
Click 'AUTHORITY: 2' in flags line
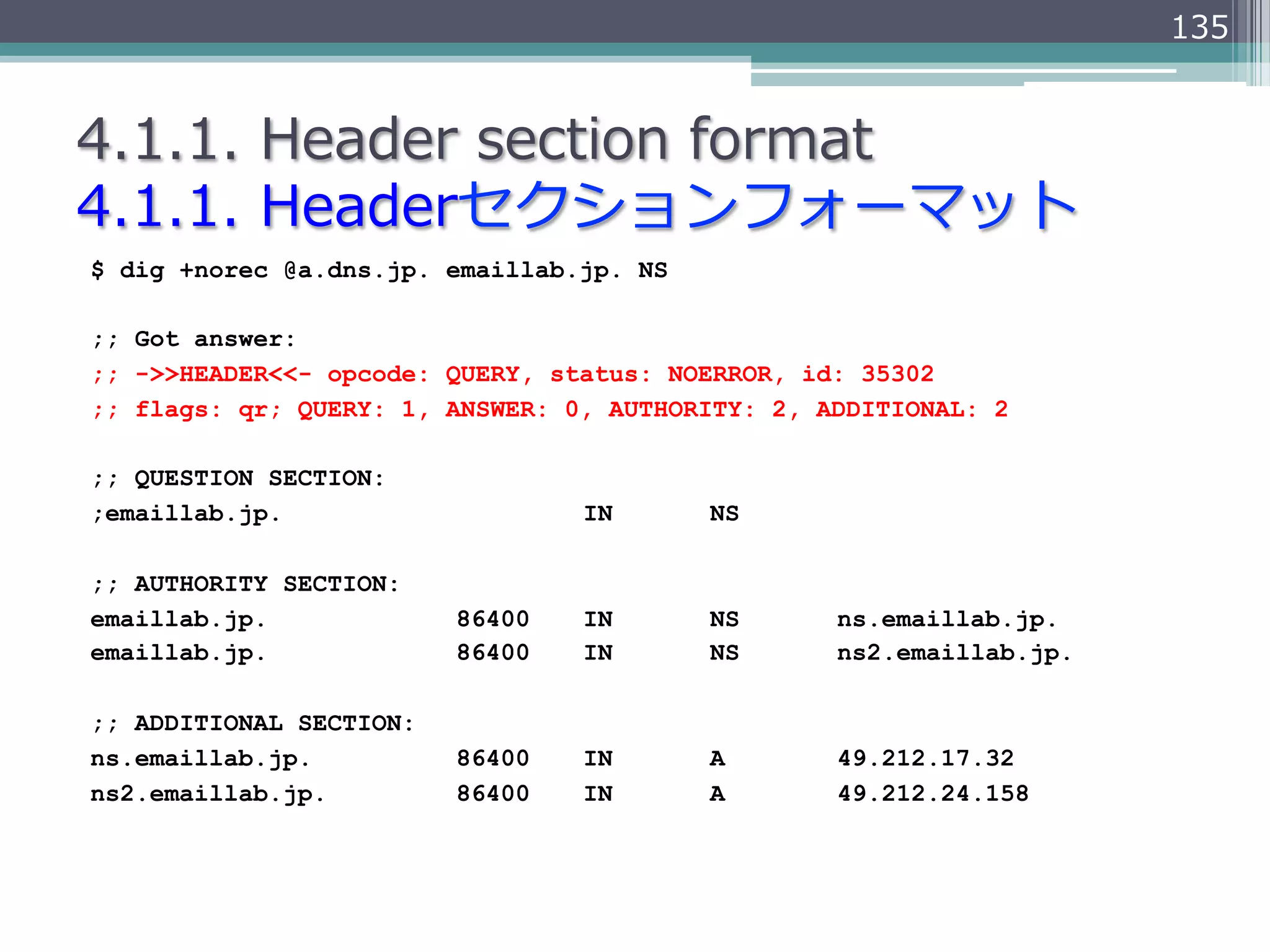coord(698,409)
